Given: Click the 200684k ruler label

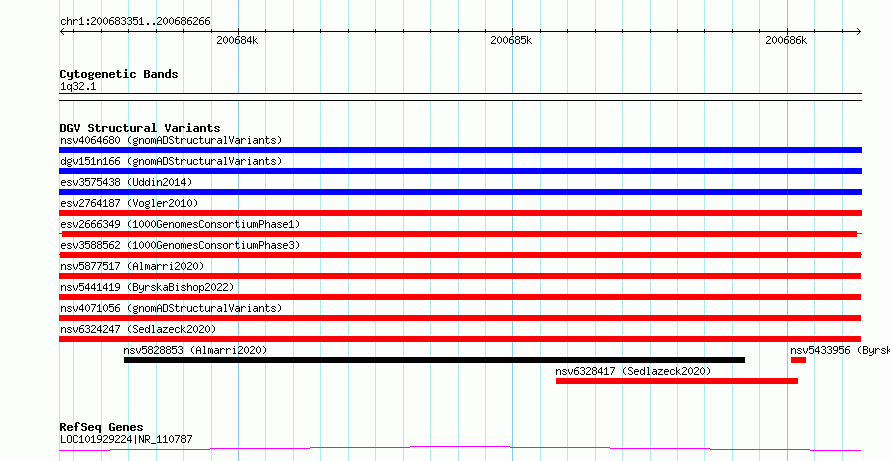Looking at the screenshot, I should point(237,40).
